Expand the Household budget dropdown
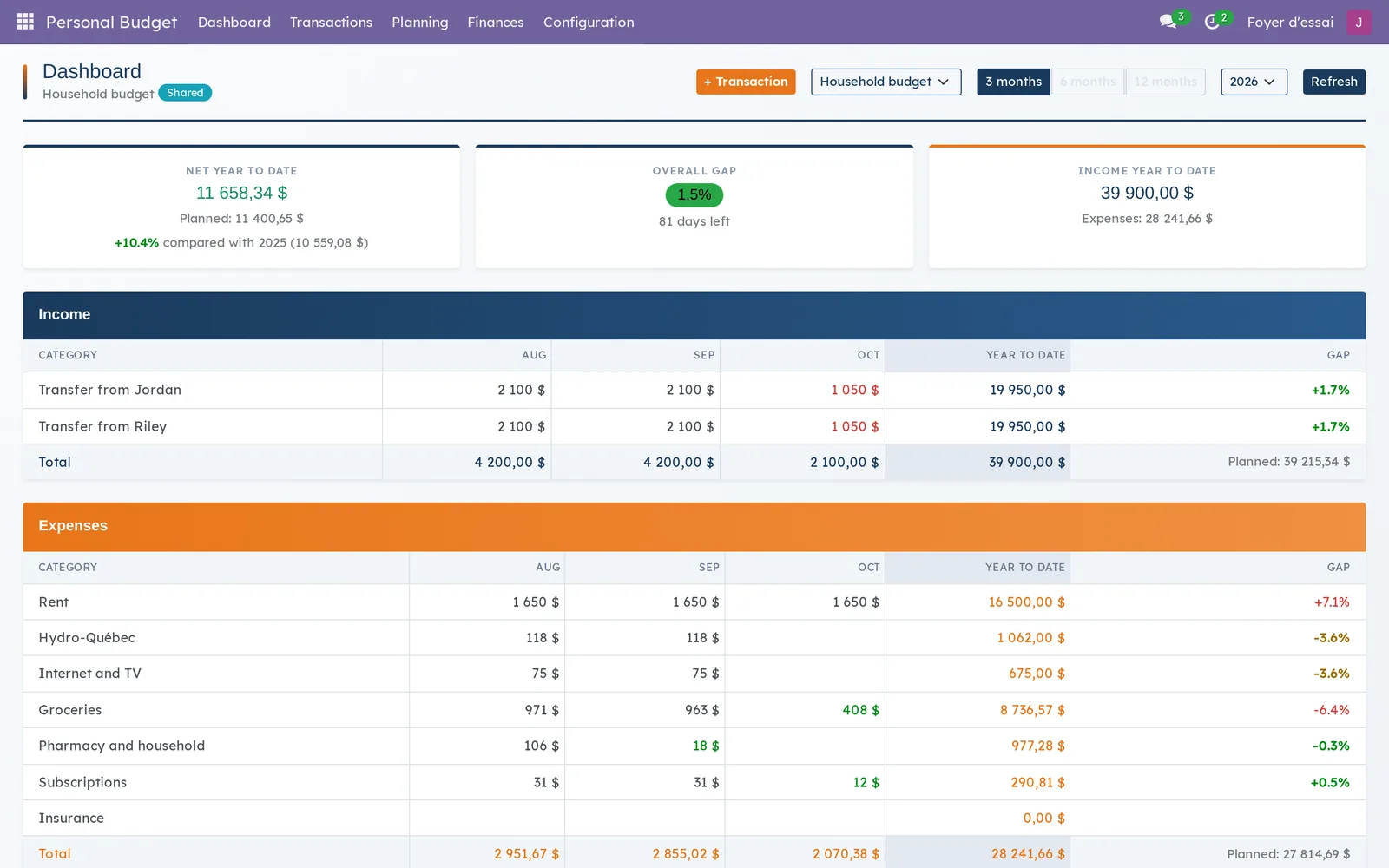1389x868 pixels. pyautogui.click(x=885, y=82)
